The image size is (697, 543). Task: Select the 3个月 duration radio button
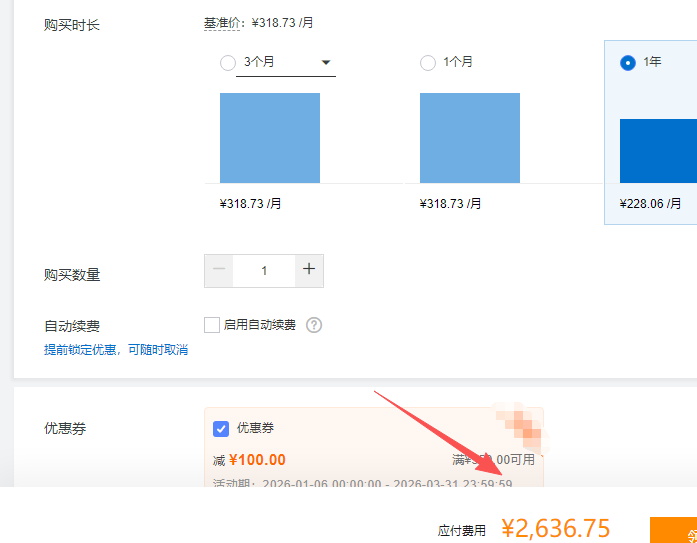(x=227, y=63)
